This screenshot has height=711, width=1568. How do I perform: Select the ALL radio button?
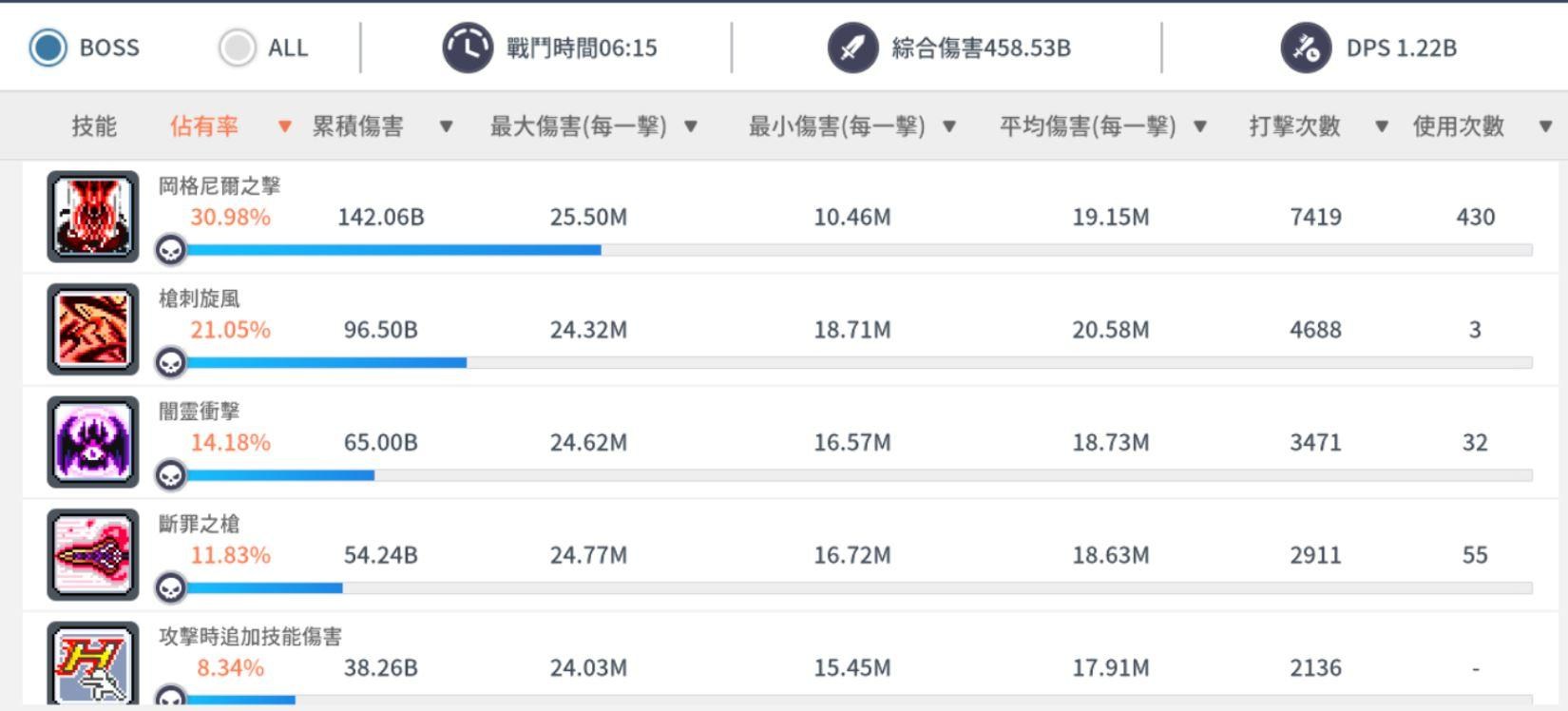pyautogui.click(x=237, y=47)
